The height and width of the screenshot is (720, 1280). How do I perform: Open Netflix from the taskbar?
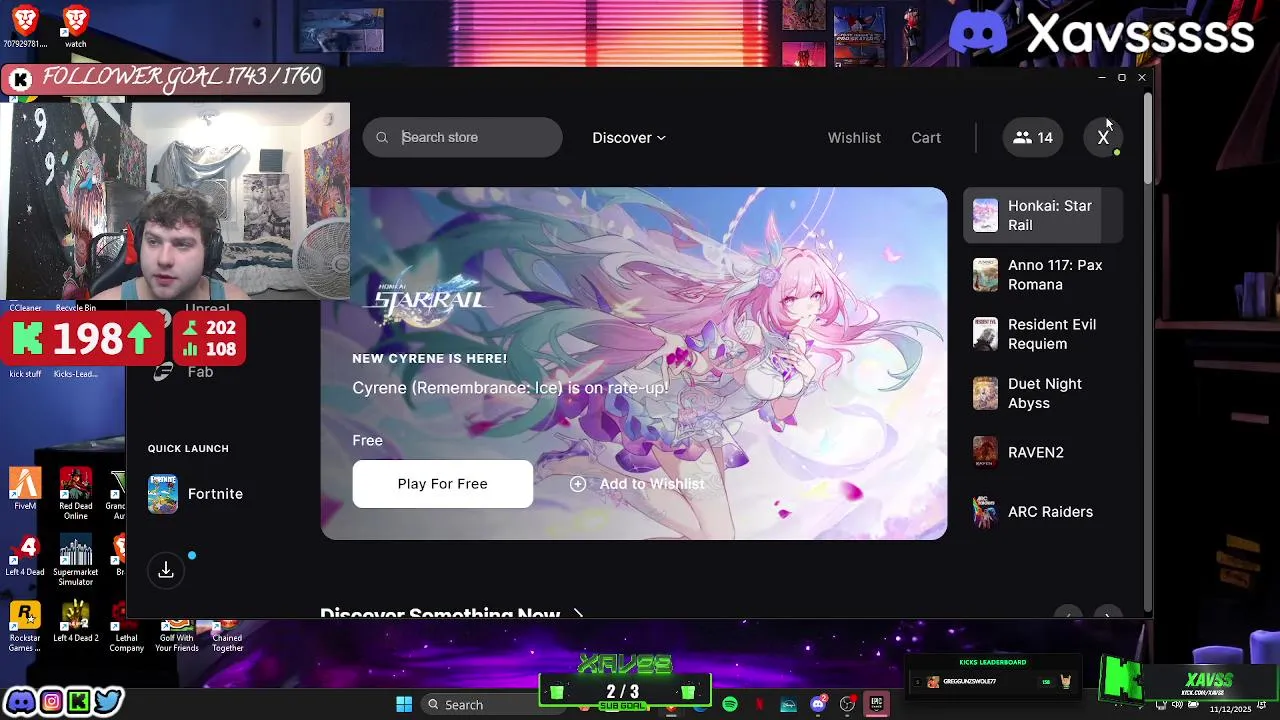click(x=759, y=705)
